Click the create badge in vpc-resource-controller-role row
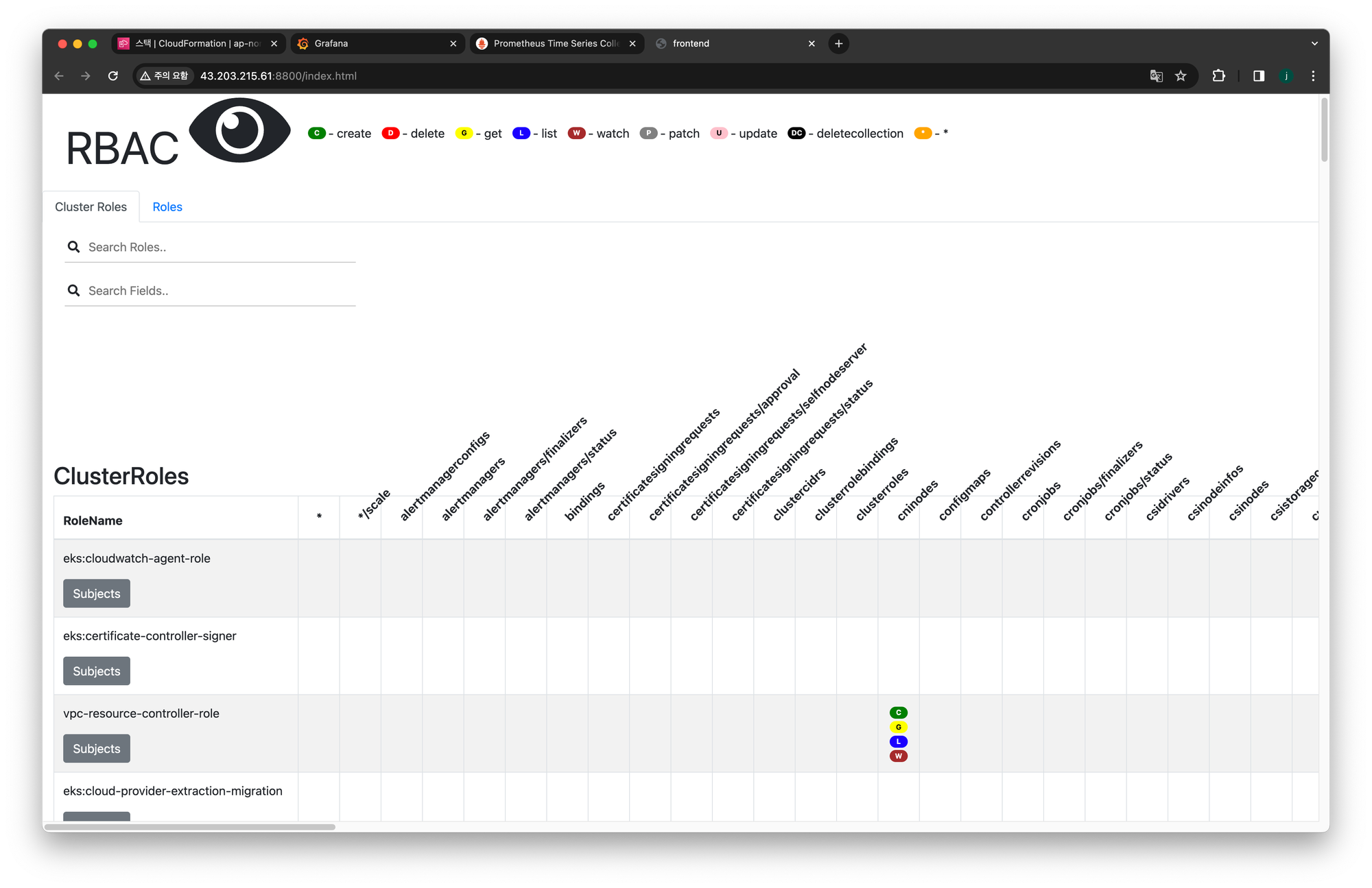The image size is (1372, 888). click(899, 712)
